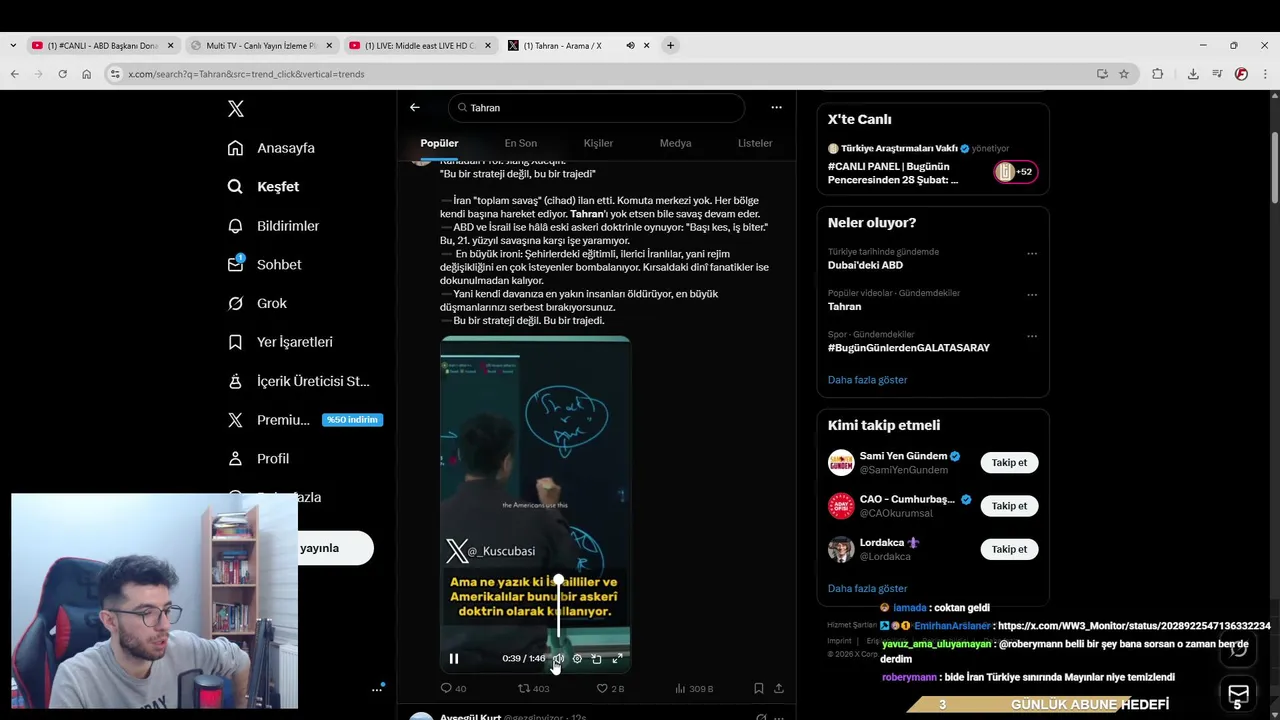View post analytics showing 309 B
1280x720 pixels.
tap(694, 688)
